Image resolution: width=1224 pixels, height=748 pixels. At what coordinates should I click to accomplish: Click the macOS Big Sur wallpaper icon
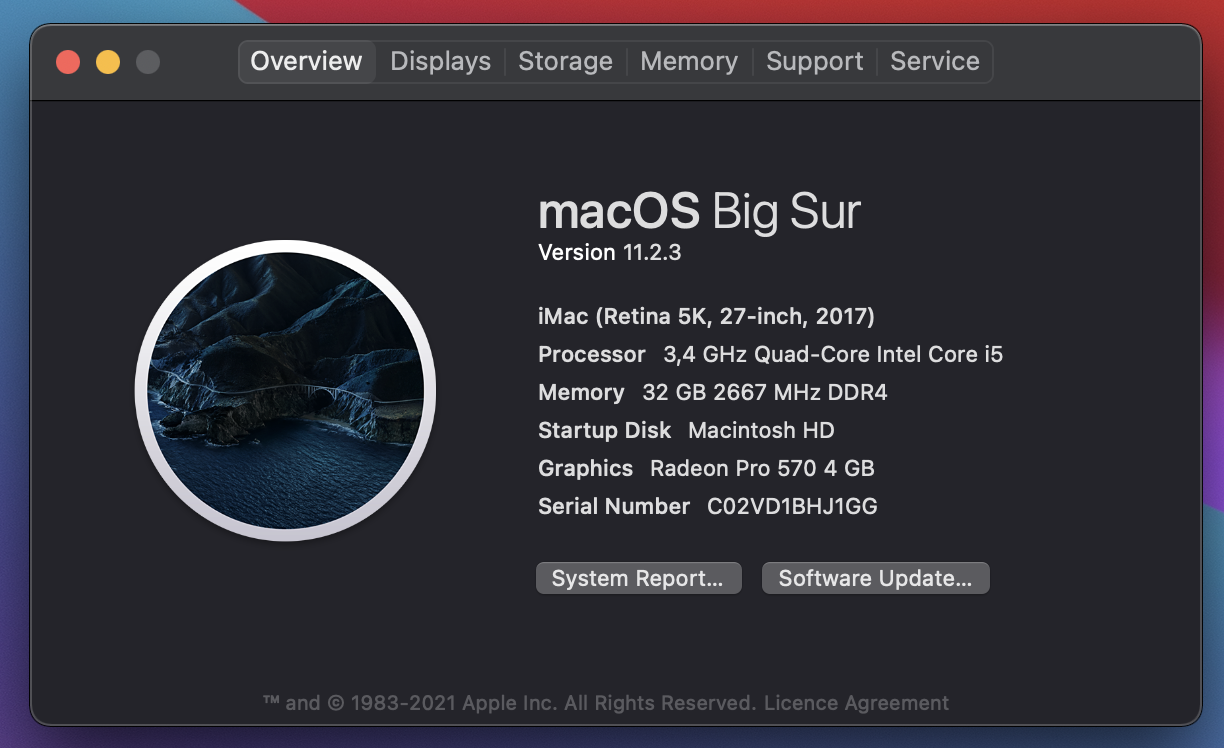click(x=285, y=390)
